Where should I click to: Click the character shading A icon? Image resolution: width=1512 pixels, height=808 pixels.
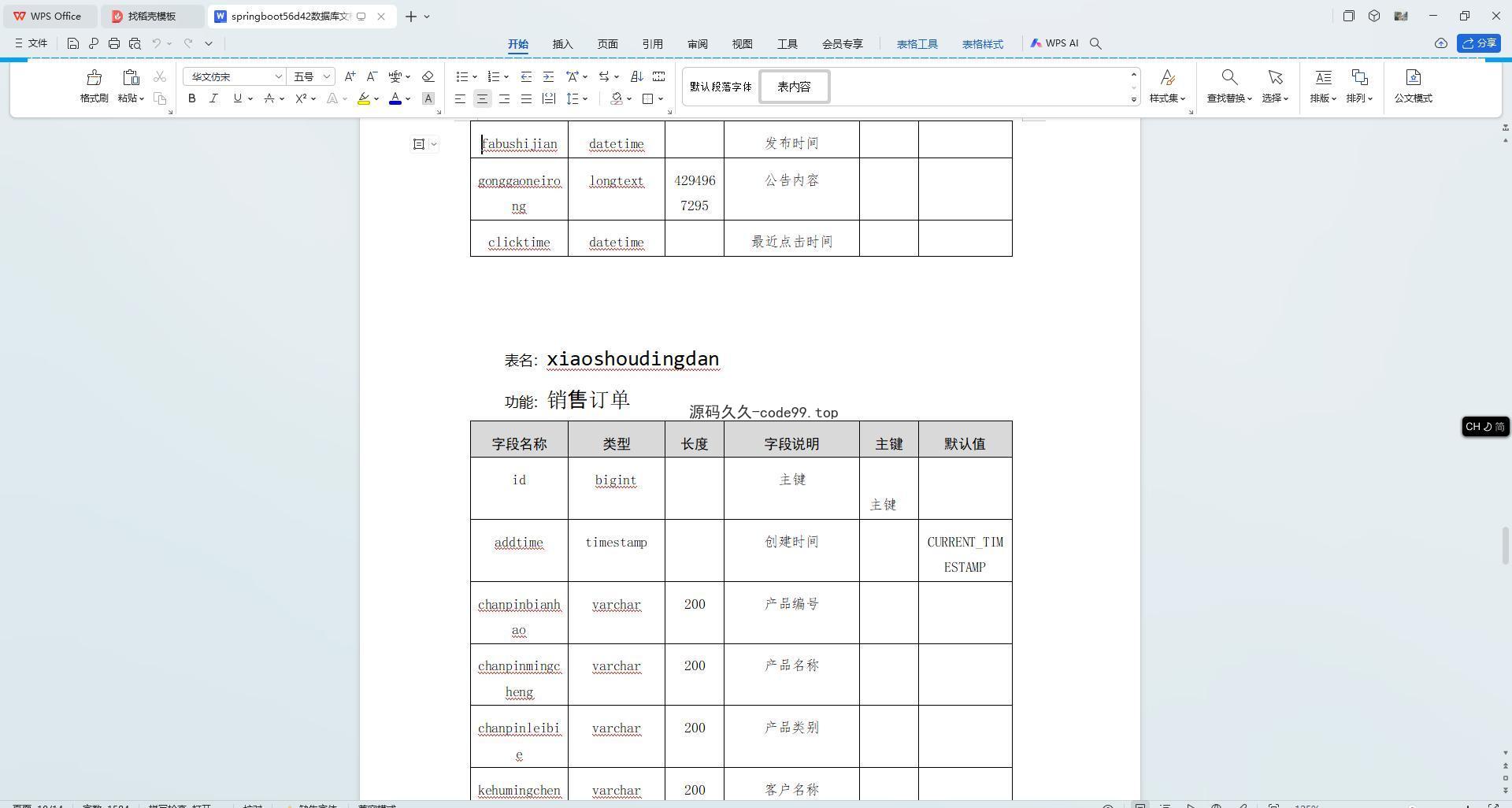(428, 98)
